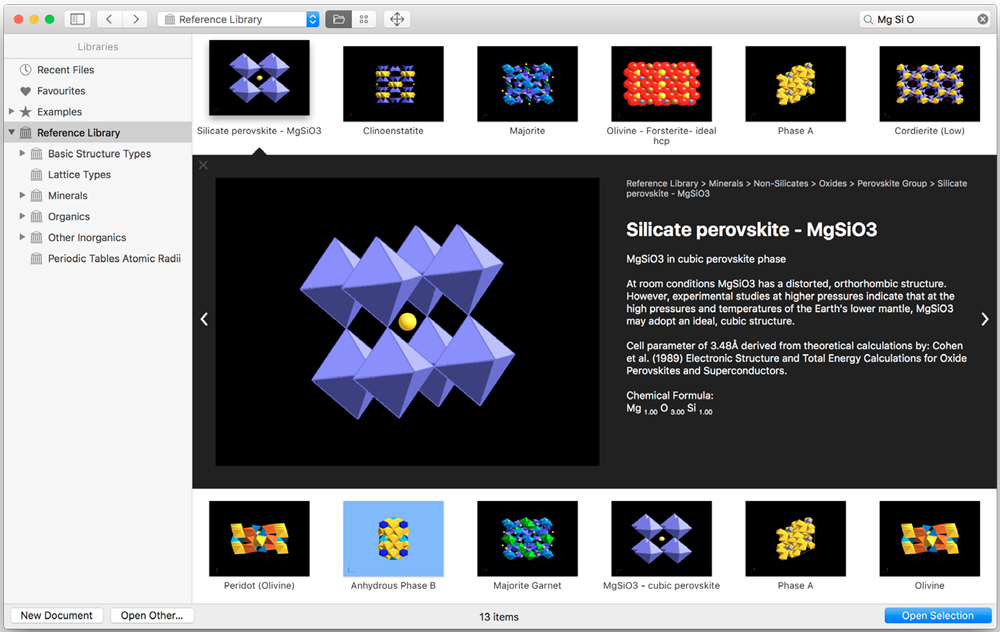Click the library icon beside Lattice Types
The image size is (1000, 632).
(x=36, y=175)
